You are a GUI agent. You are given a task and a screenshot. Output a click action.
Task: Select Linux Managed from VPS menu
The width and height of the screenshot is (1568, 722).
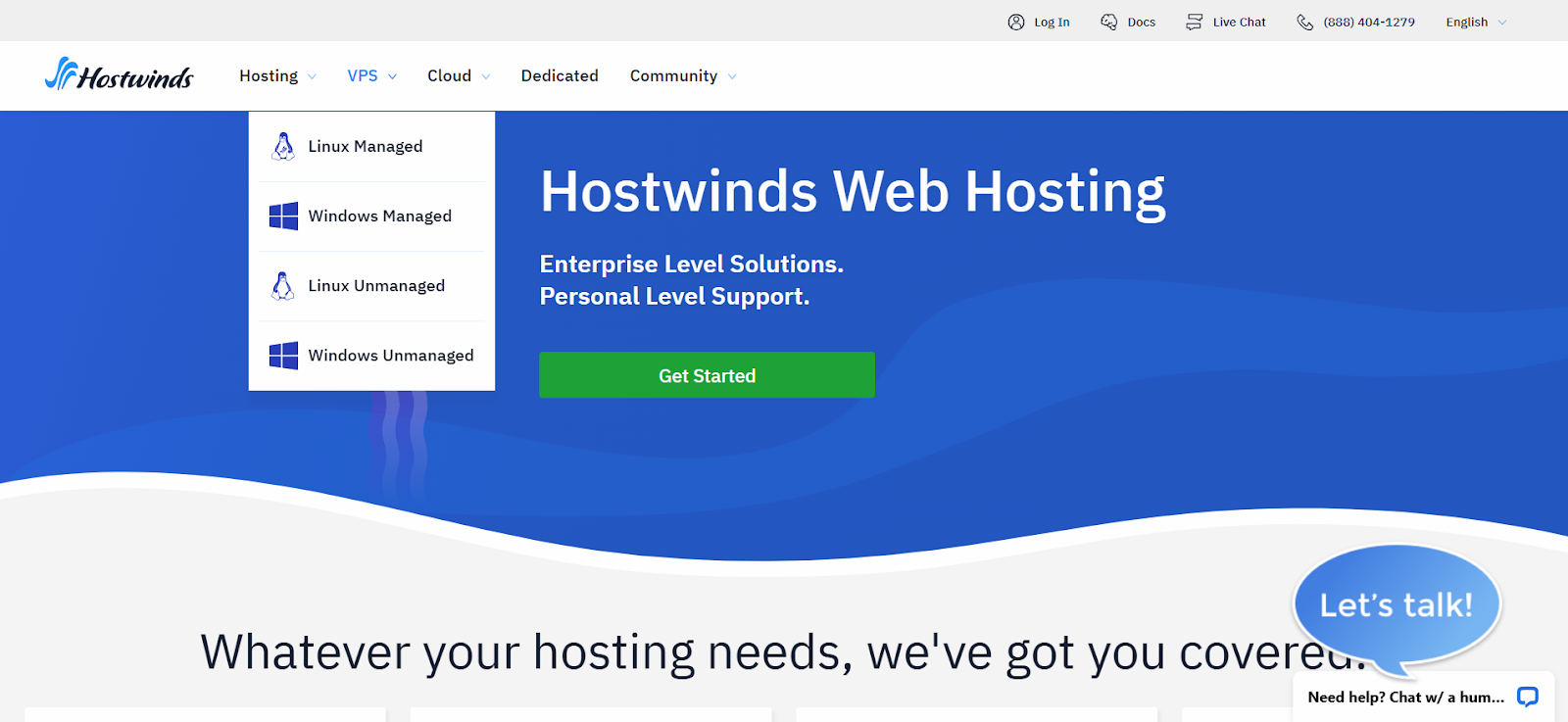(x=371, y=146)
